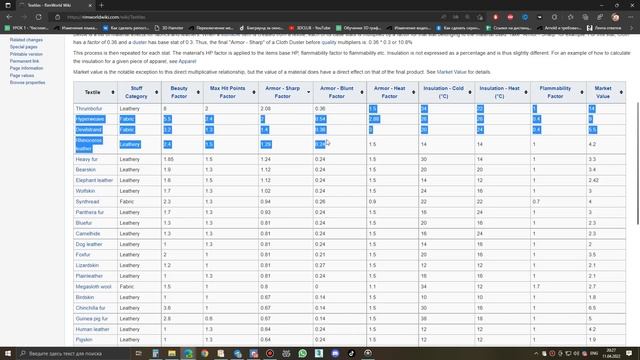640x360 pixels.
Task: Open the Dog leather textile link
Action: coord(89,244)
